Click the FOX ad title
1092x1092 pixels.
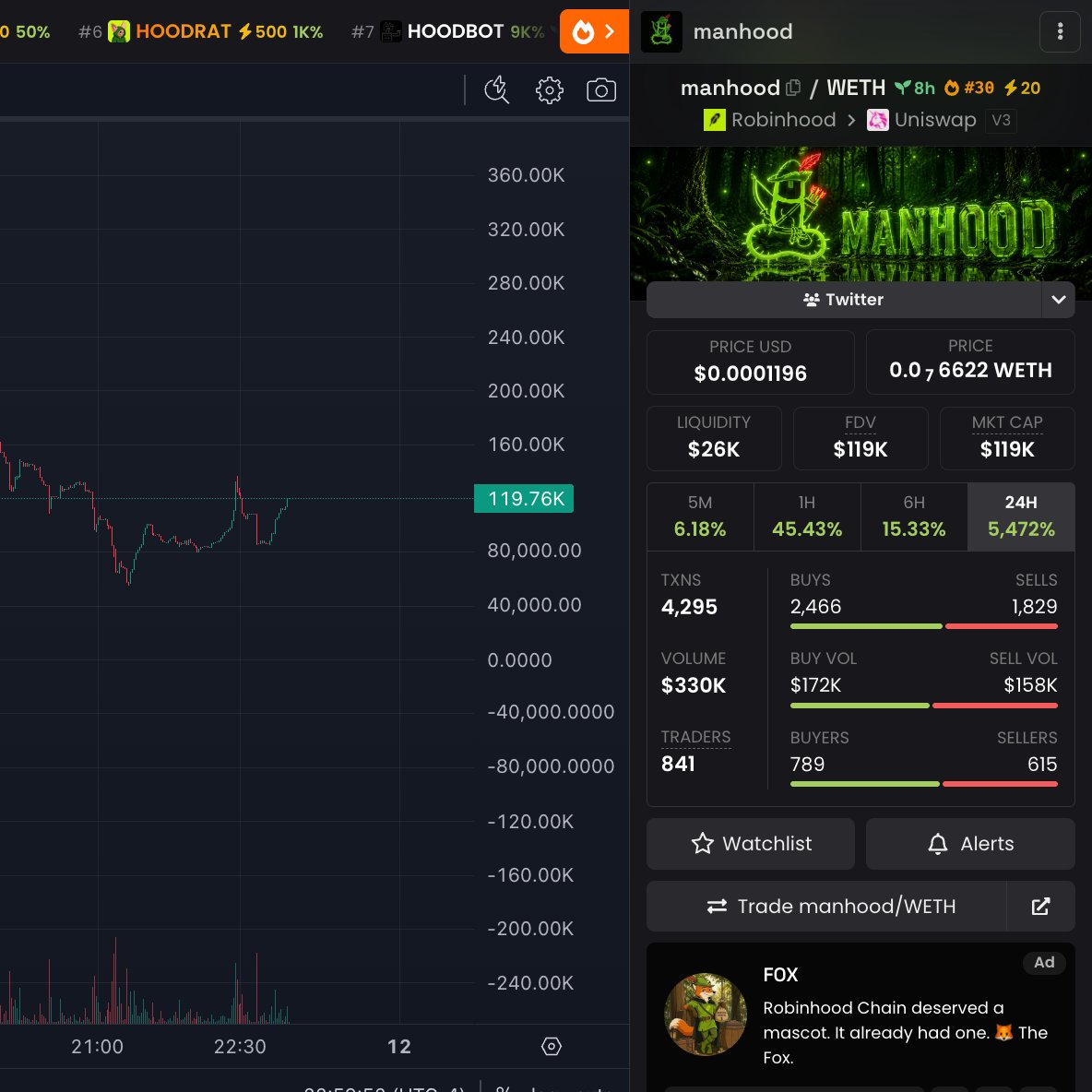point(780,974)
